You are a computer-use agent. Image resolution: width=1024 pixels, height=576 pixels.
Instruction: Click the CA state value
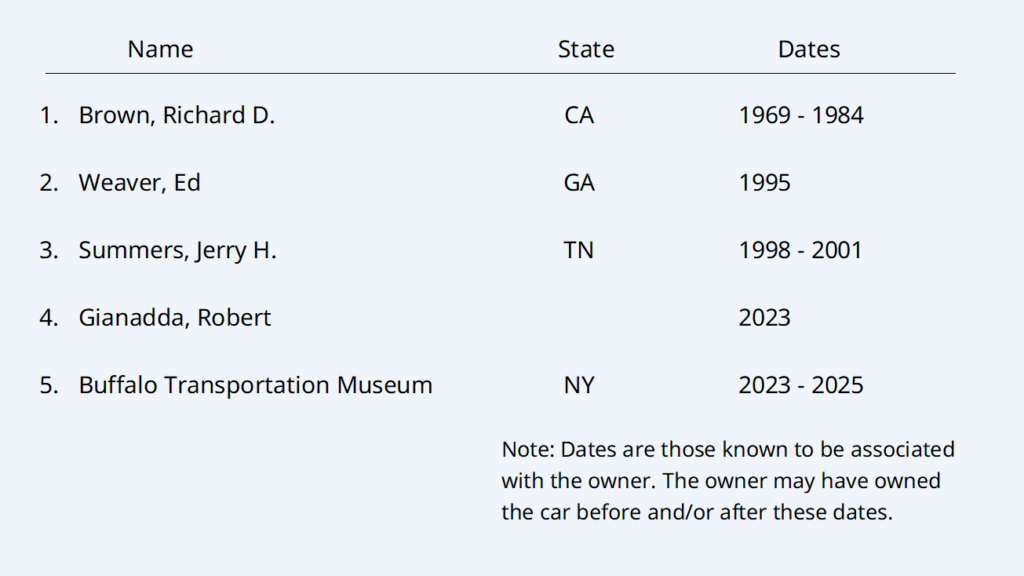(x=579, y=116)
